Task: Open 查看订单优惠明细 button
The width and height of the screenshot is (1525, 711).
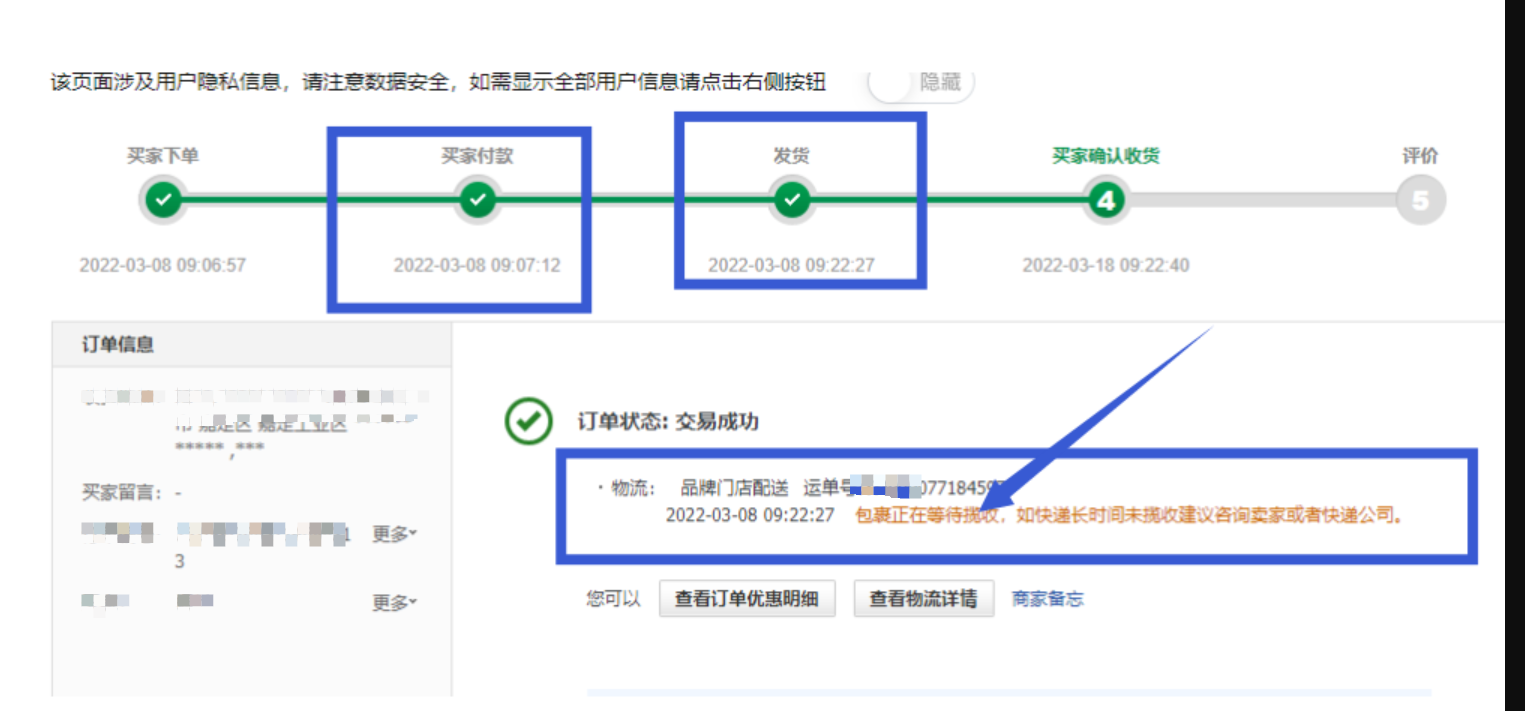Action: (746, 599)
